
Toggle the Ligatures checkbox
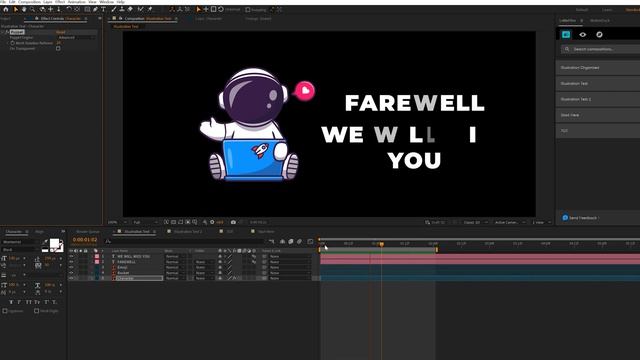pos(5,311)
